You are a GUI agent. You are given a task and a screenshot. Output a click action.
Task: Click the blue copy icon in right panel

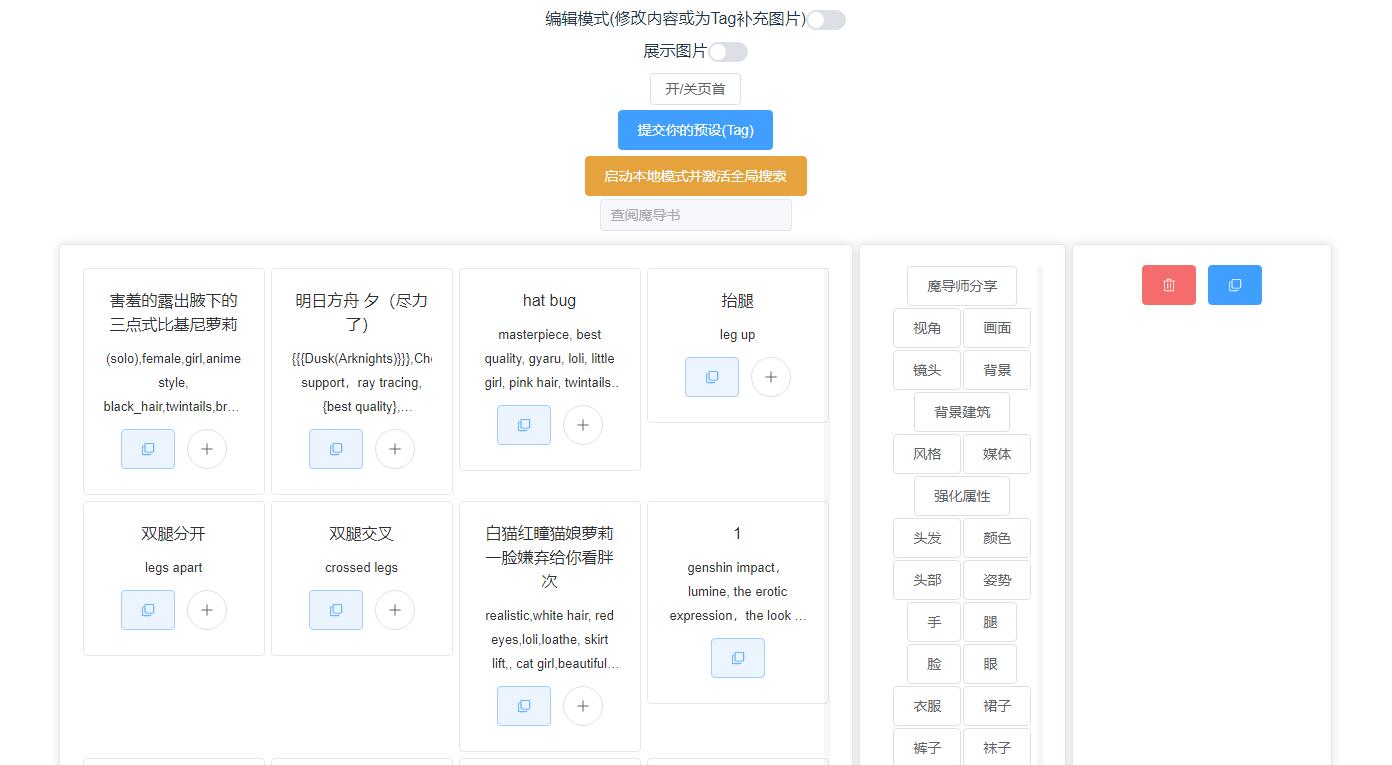[x=1234, y=285]
